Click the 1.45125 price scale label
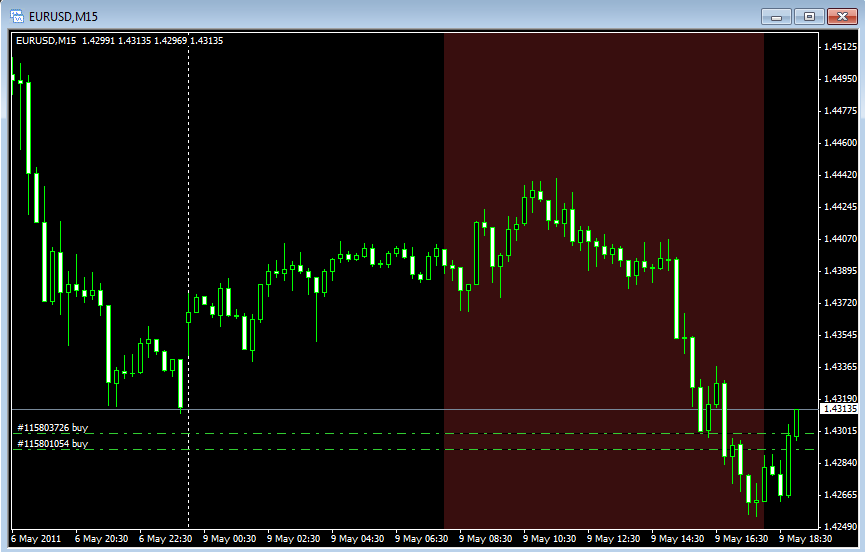The width and height of the screenshot is (865, 552). click(x=841, y=47)
